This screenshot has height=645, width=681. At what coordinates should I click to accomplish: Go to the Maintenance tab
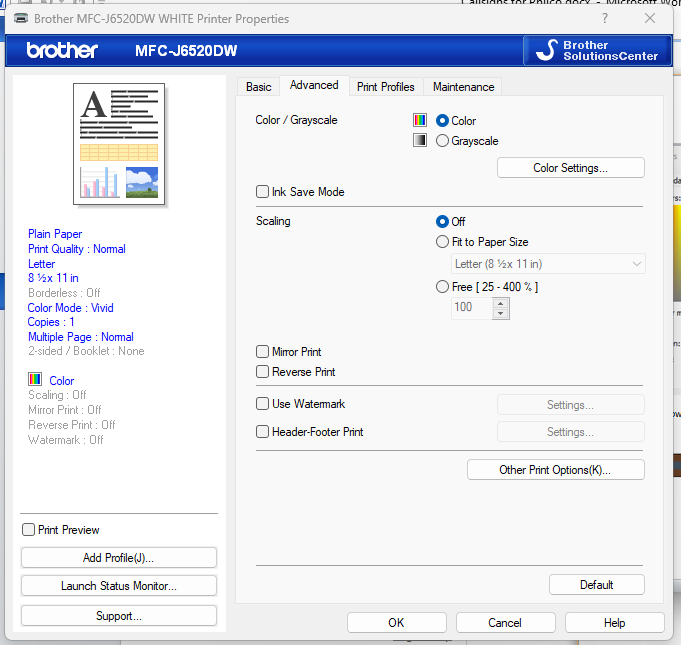tap(463, 87)
